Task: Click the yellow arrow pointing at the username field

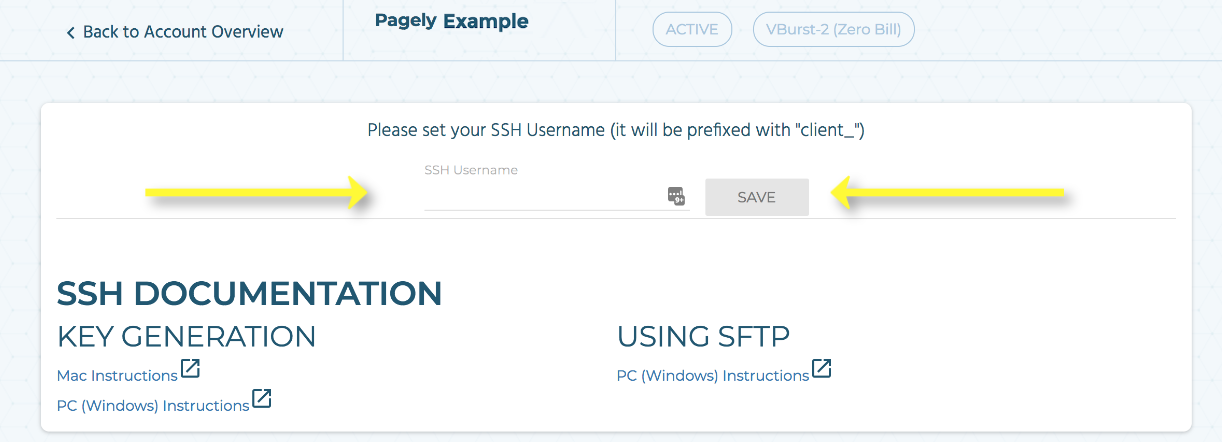Action: coord(258,192)
